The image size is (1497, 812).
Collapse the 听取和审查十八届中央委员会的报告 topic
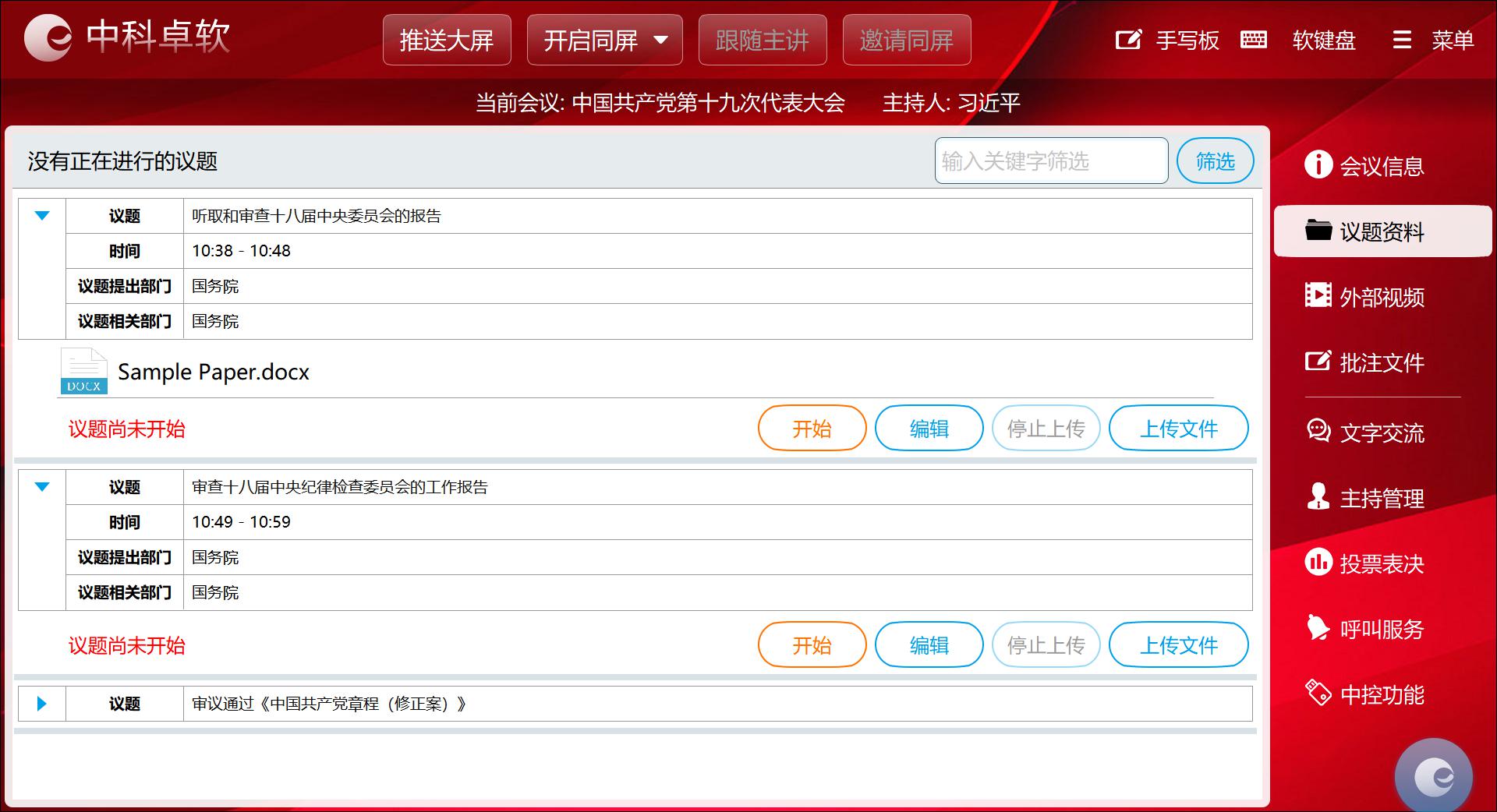[42, 216]
